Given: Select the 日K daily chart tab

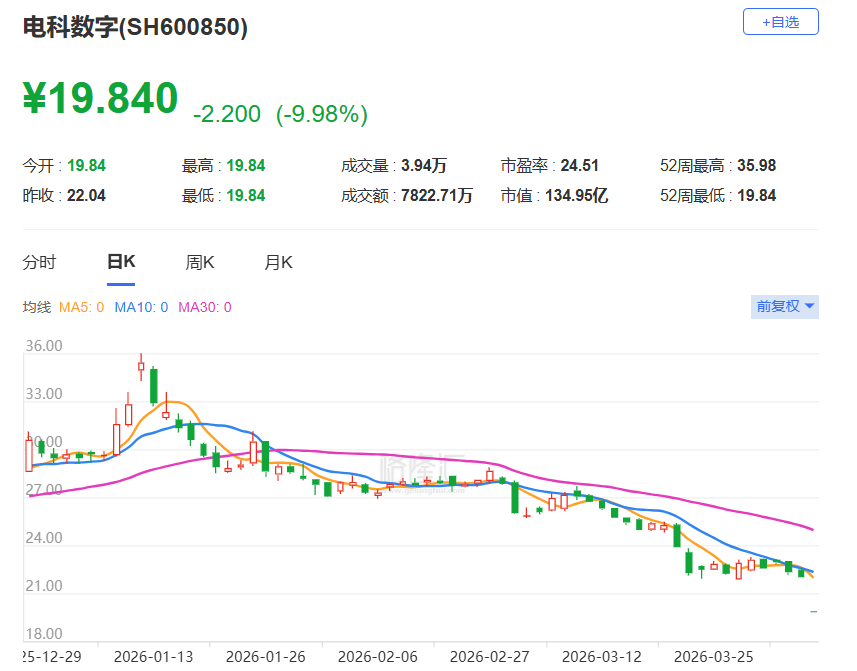Looking at the screenshot, I should 121,262.
